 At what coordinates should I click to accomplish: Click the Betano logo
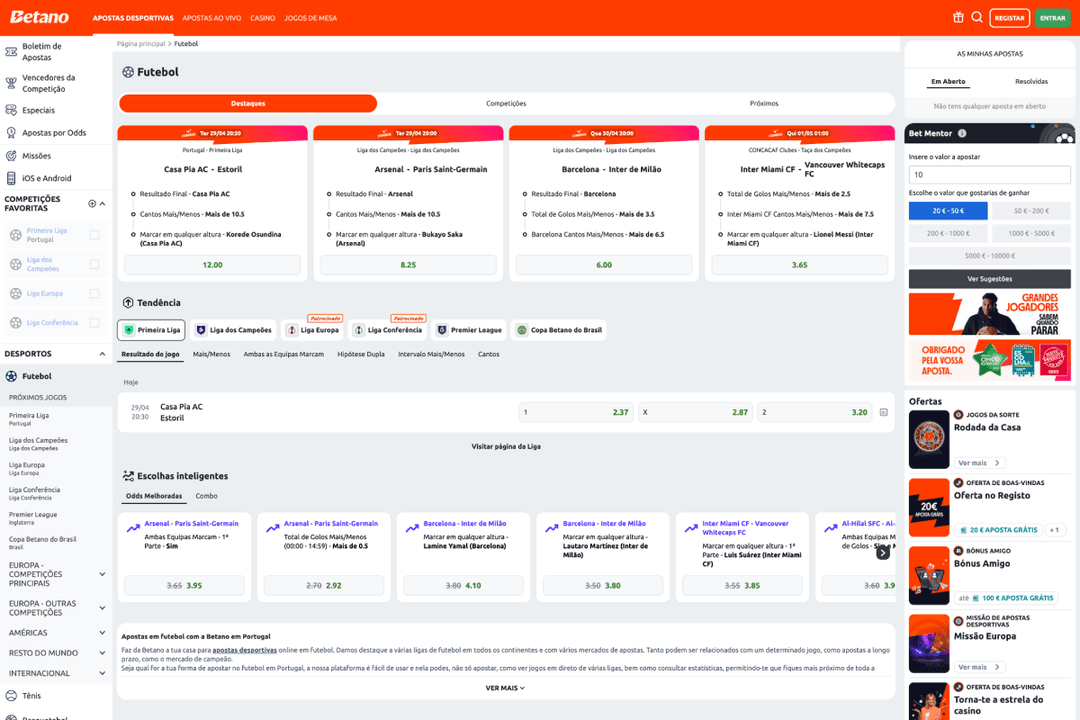coord(39,17)
